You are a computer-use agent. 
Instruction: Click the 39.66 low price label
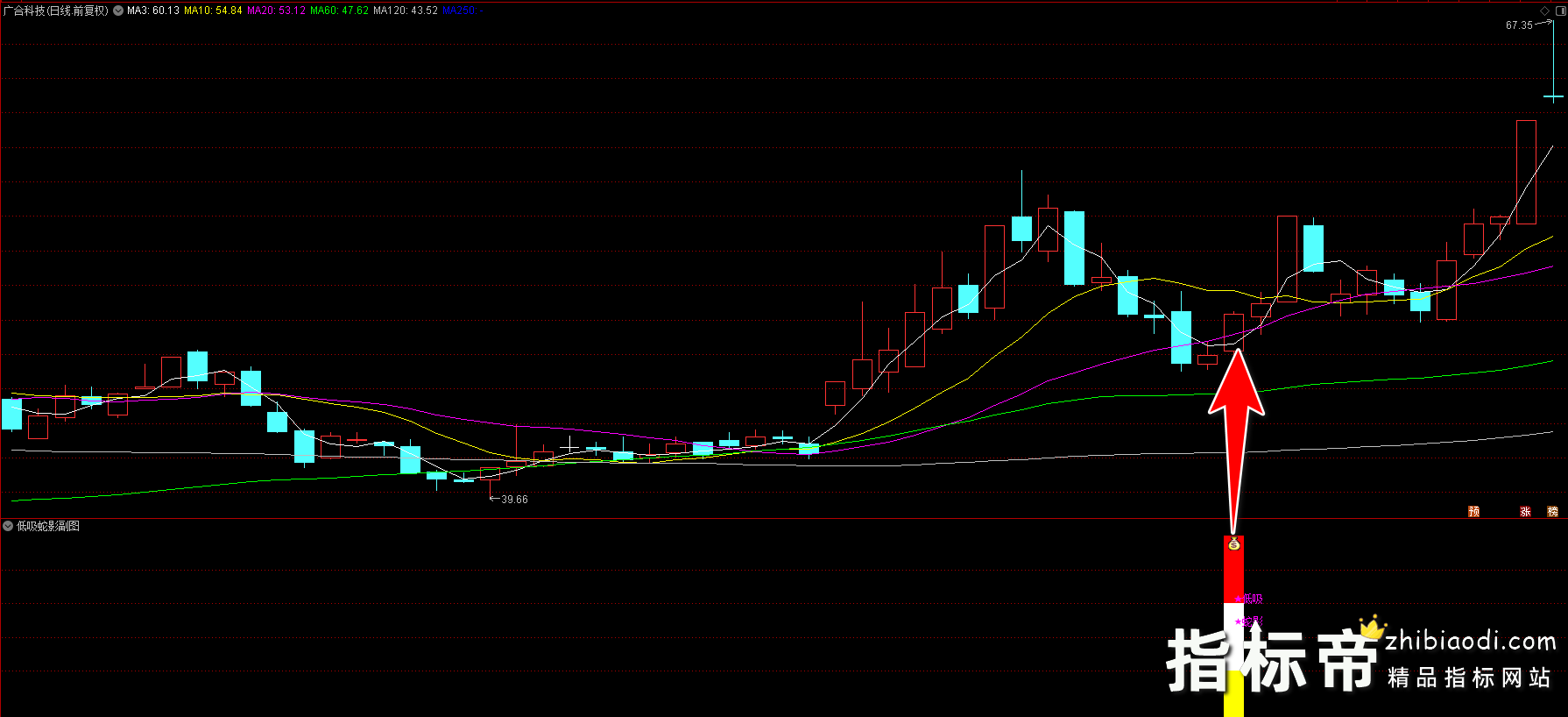click(x=514, y=500)
